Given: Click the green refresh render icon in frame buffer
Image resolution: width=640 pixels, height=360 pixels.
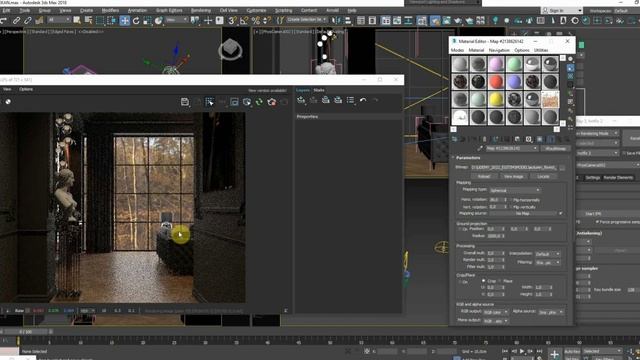Looking at the screenshot, I should [x=259, y=102].
